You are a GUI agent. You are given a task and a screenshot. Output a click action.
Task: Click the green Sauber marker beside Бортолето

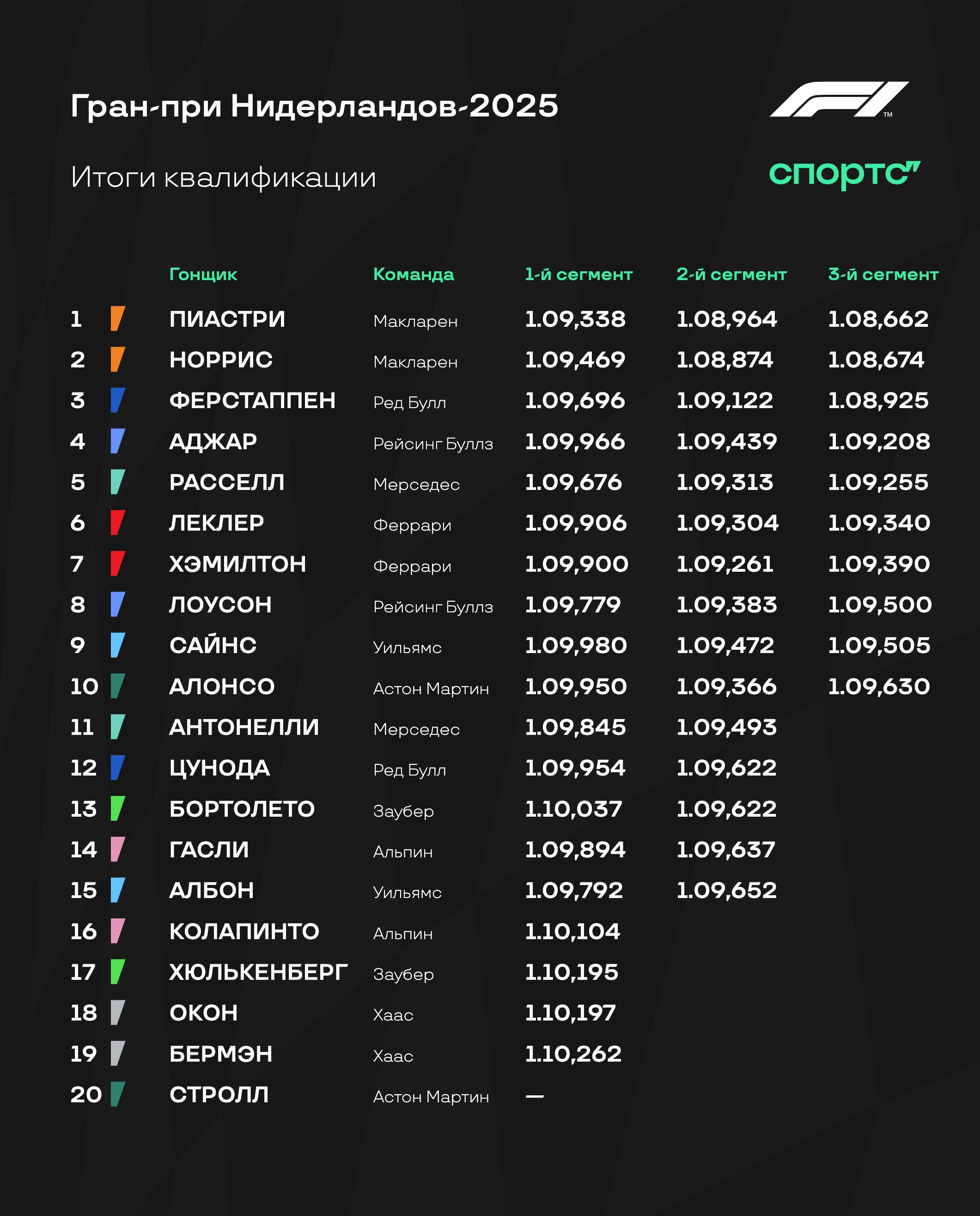pyautogui.click(x=117, y=808)
